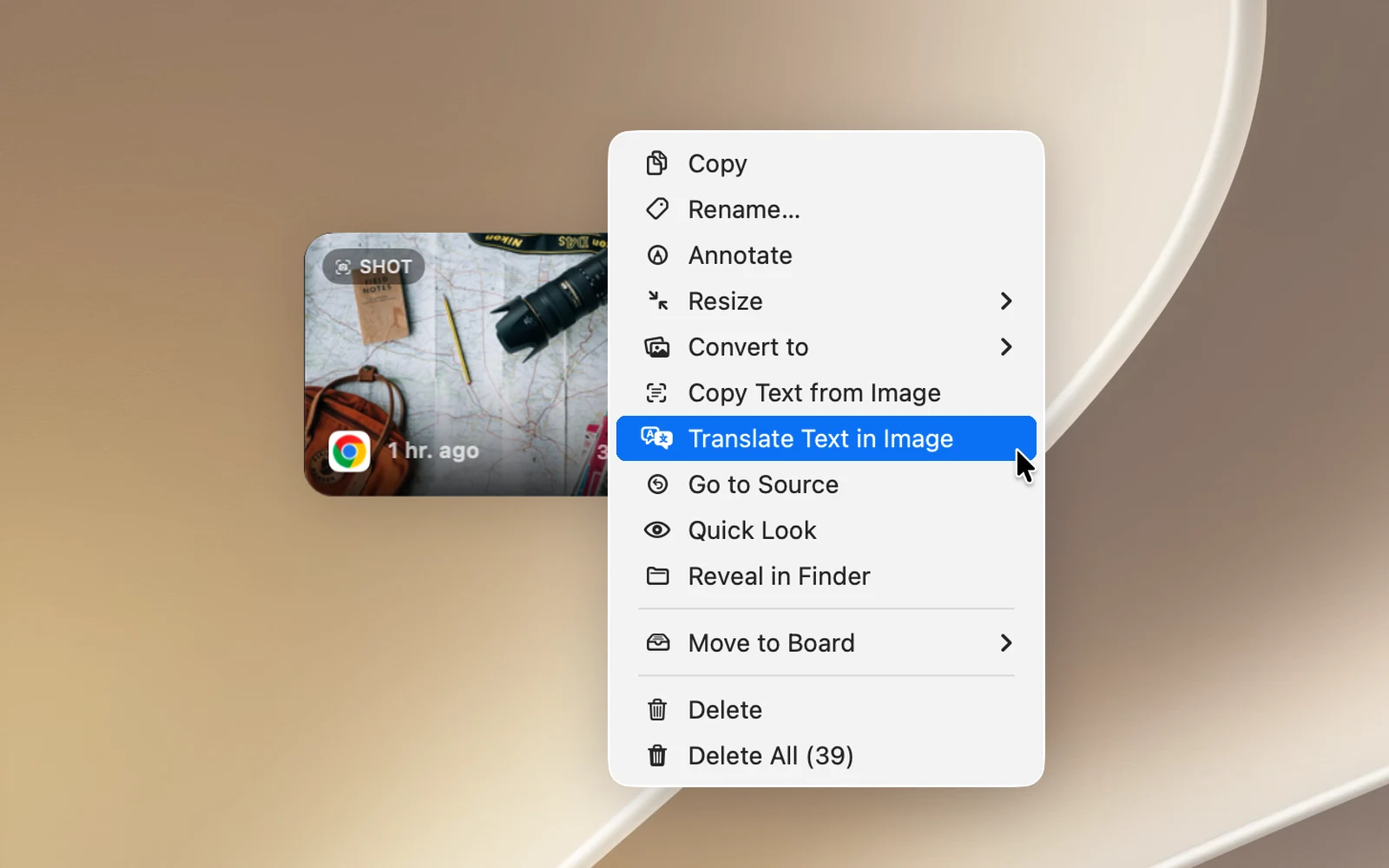Choose Delete All (39)

pyautogui.click(x=826, y=756)
